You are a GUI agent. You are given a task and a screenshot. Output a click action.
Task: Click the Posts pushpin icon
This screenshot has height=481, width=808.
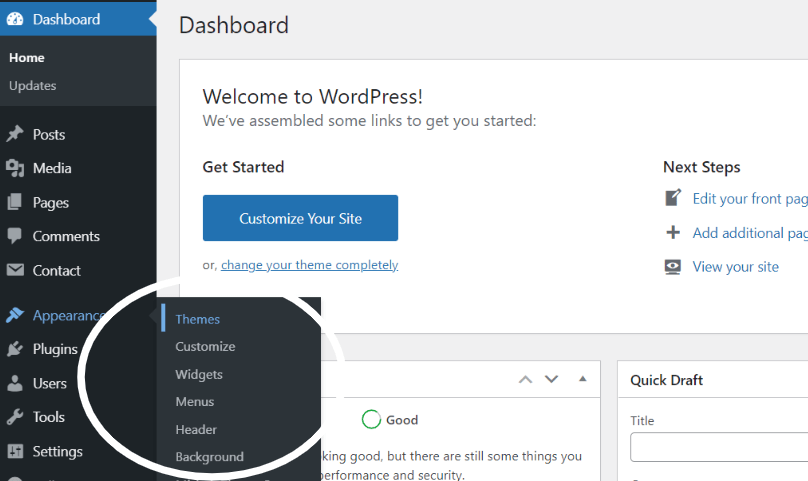coord(15,134)
